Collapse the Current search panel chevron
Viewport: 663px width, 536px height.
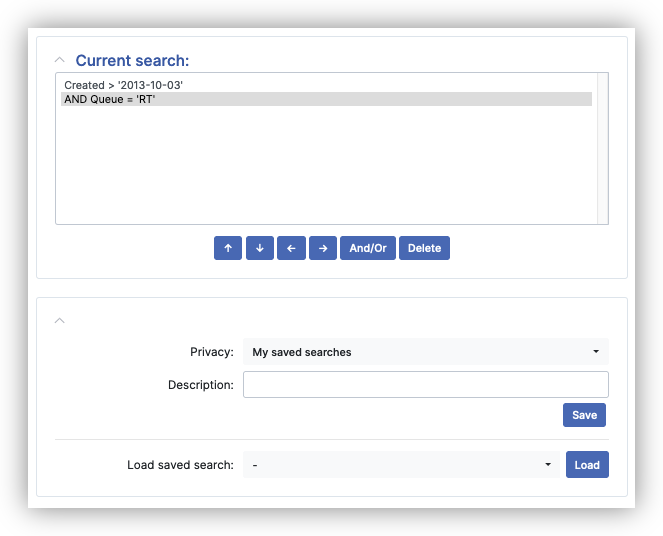click(60, 60)
